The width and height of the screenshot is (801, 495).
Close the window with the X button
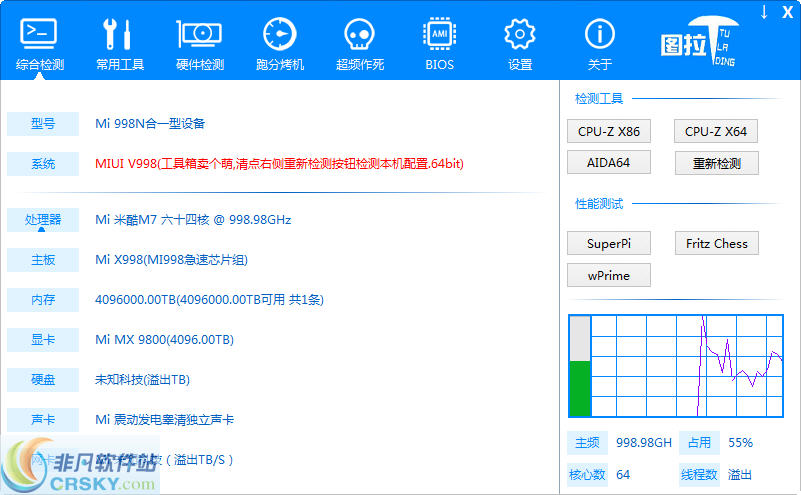pos(788,12)
